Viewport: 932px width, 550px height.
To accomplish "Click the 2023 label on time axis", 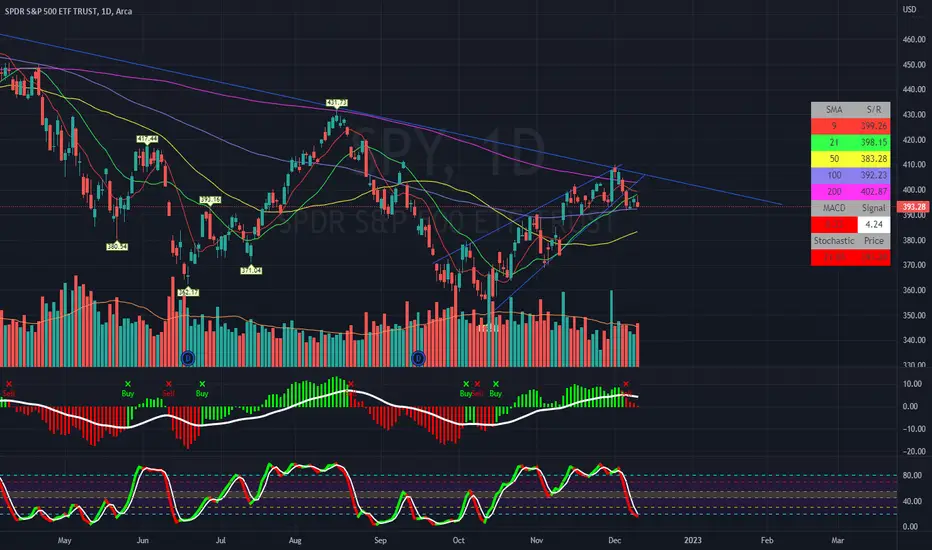I will pyautogui.click(x=692, y=540).
